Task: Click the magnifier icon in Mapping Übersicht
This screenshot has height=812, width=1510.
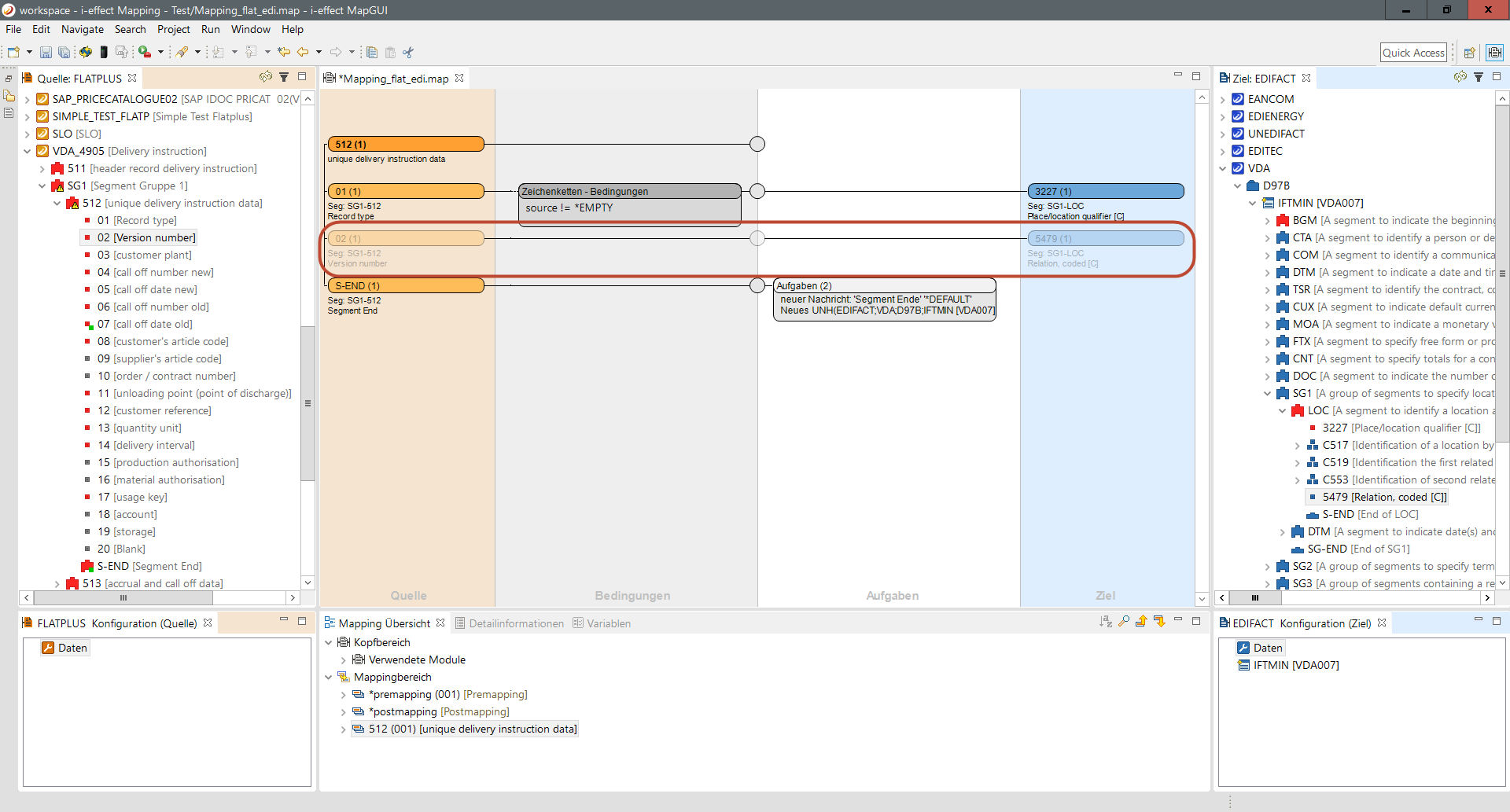Action: point(1124,622)
